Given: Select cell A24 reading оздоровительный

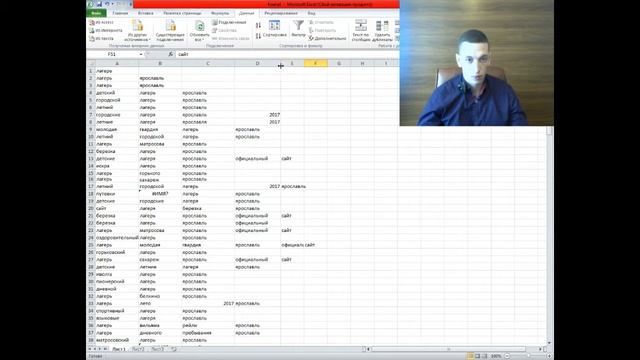Looking at the screenshot, I should [x=117, y=238].
